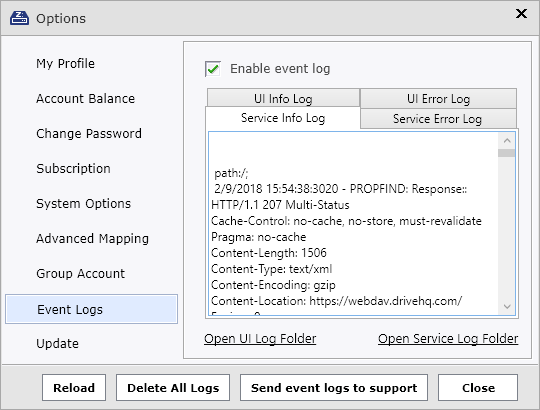Open Service Log Folder link
Viewport: 540px width, 410px height.
[x=448, y=339]
